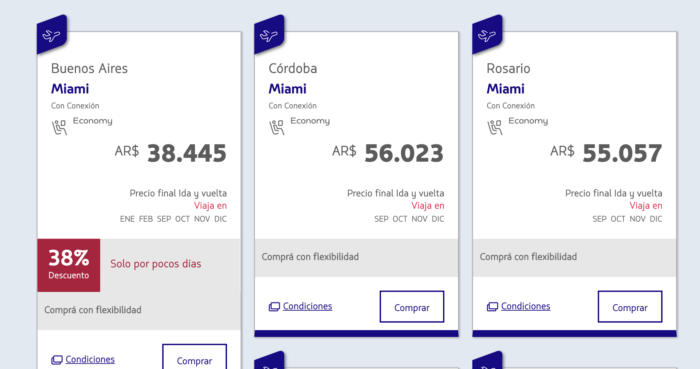Click the AR$ 38.445 price
700x369 pixels.
point(171,153)
